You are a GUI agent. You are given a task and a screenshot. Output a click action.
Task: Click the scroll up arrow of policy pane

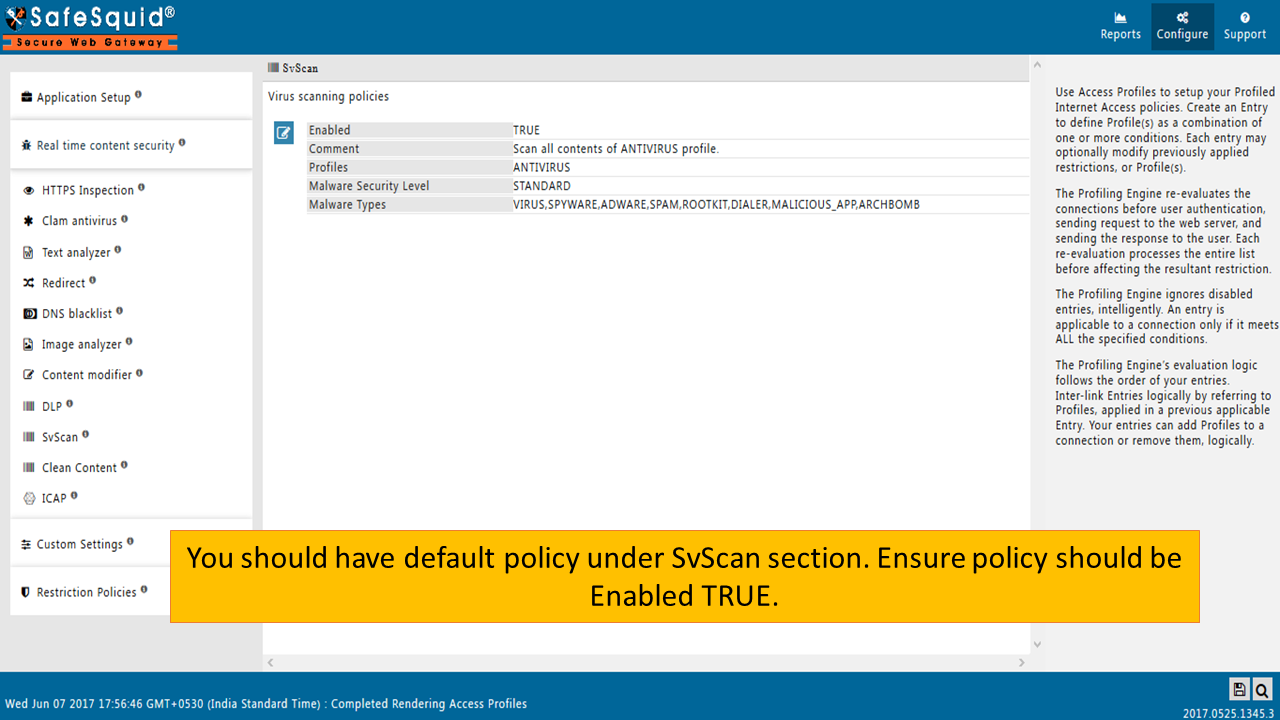point(1037,67)
